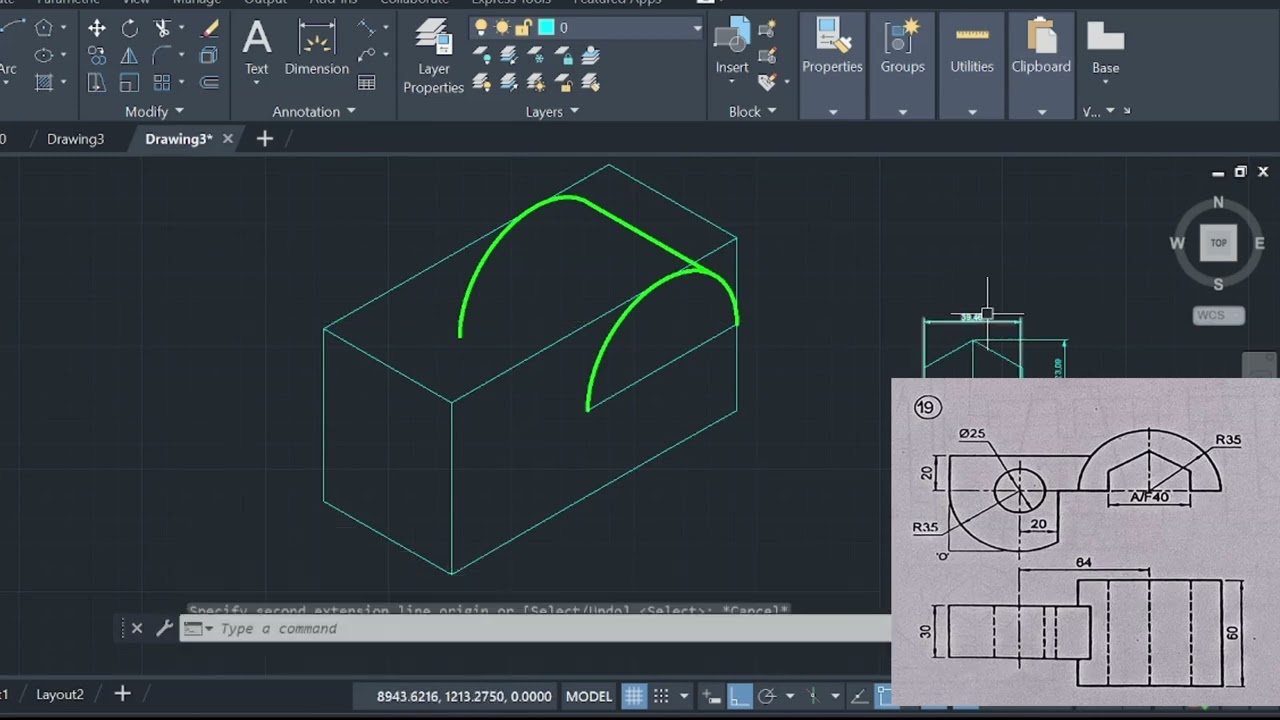Click the Leader tool icon

tap(367, 55)
